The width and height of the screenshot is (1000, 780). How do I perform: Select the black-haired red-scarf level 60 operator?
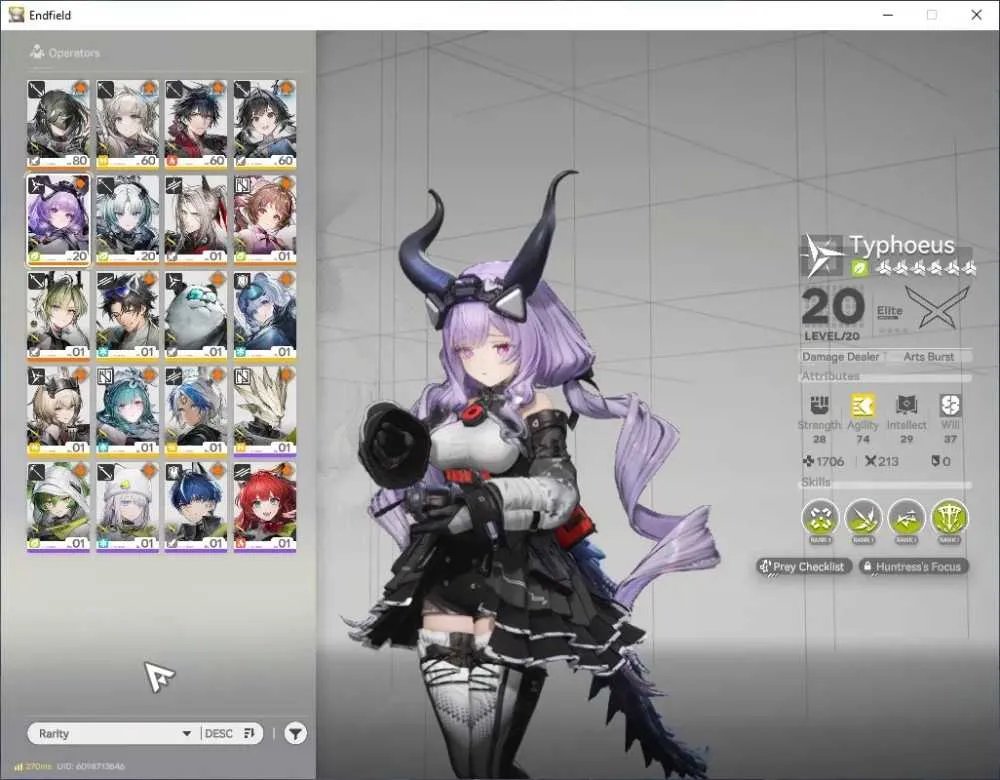(196, 124)
